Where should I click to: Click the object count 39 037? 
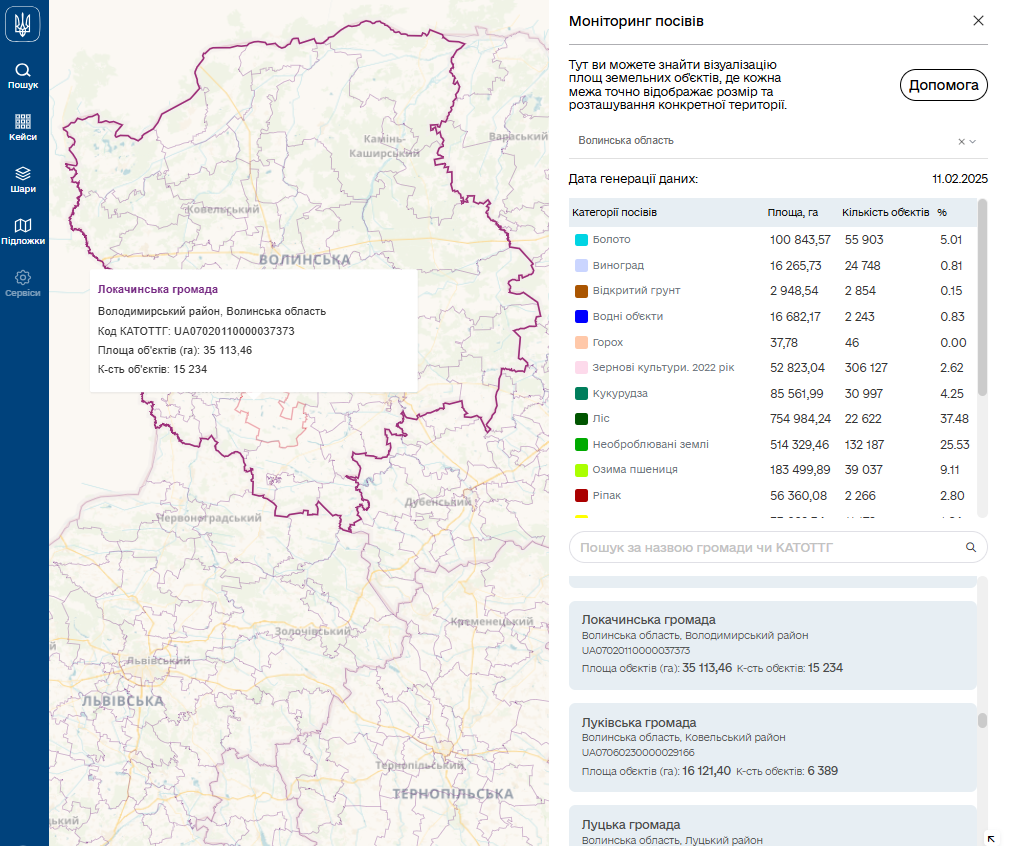click(x=863, y=469)
